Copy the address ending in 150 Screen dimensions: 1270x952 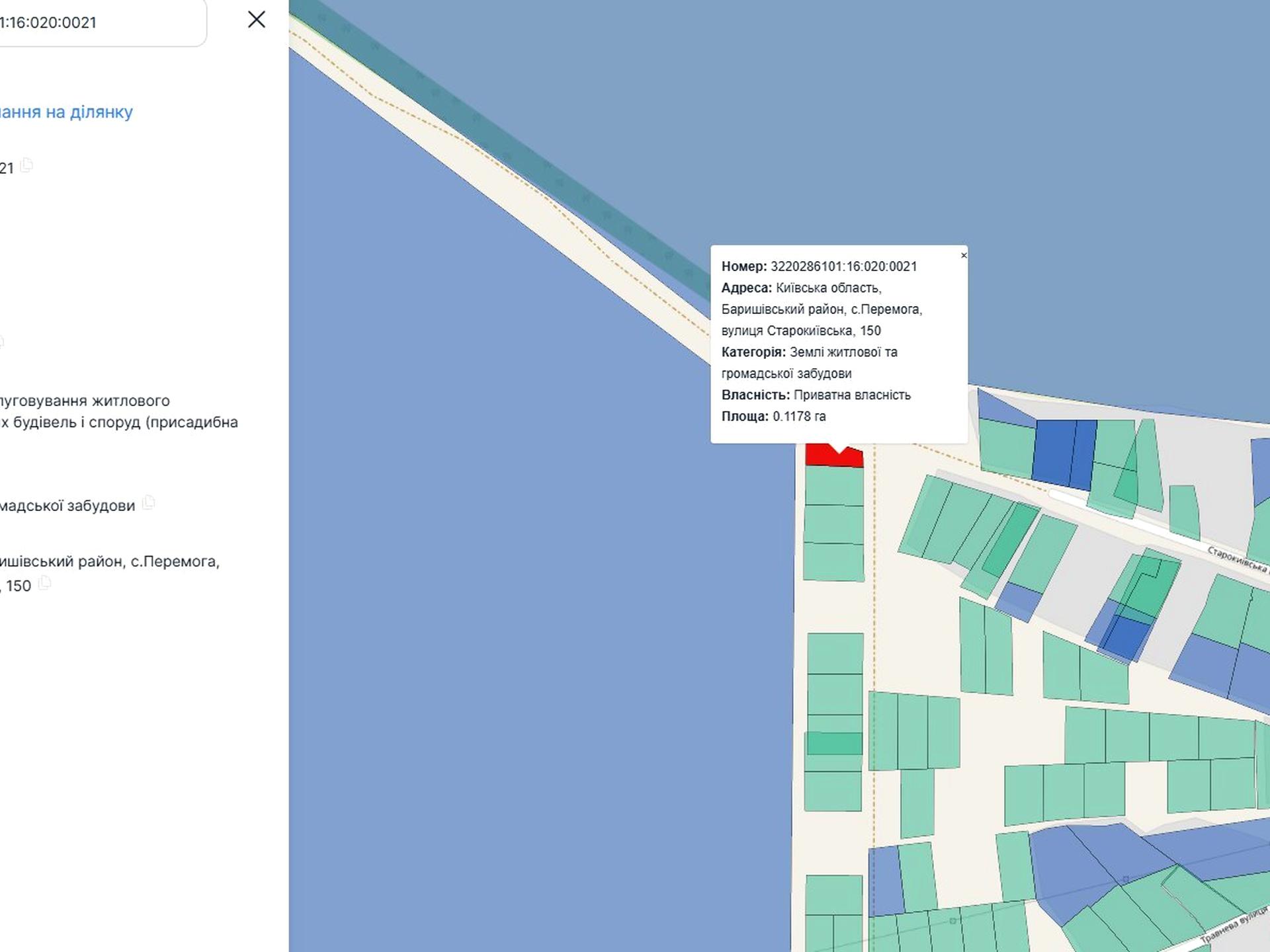(x=45, y=583)
